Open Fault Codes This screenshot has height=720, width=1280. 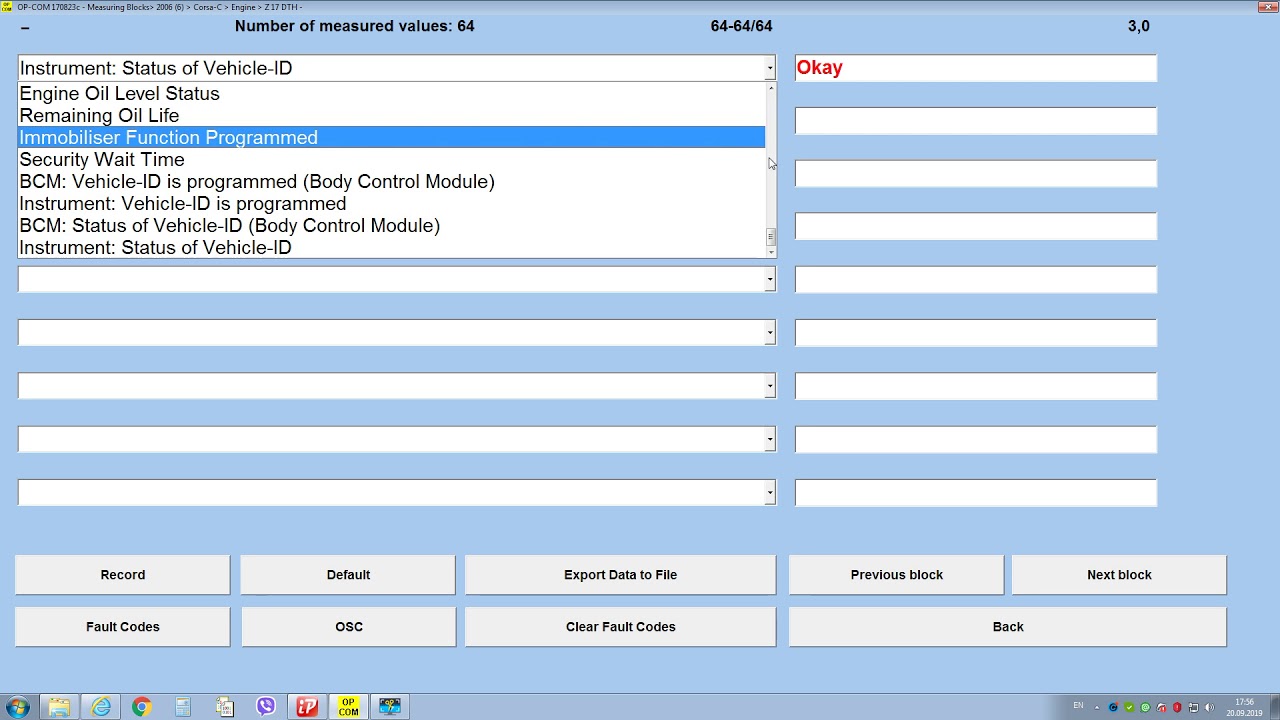point(123,627)
